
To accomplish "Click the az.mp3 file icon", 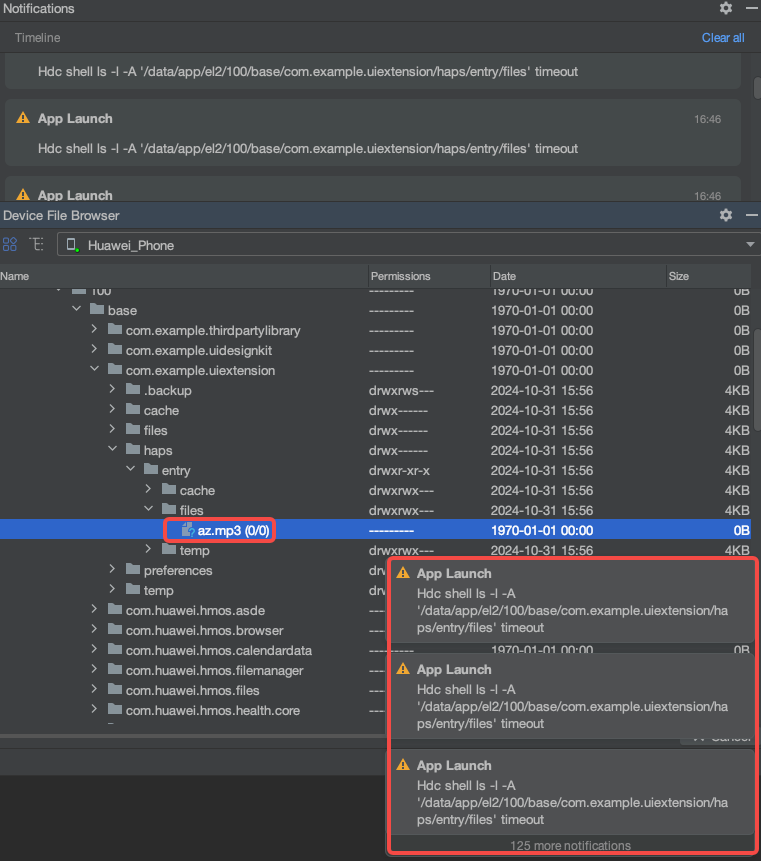I will [188, 531].
